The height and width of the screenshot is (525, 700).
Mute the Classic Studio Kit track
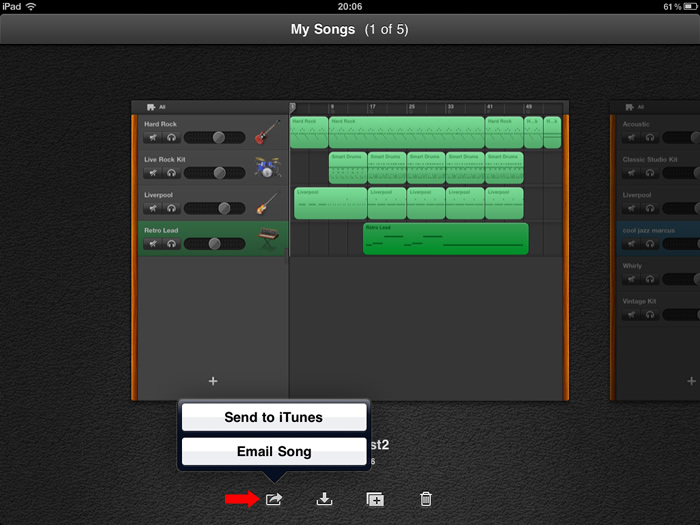click(x=631, y=173)
